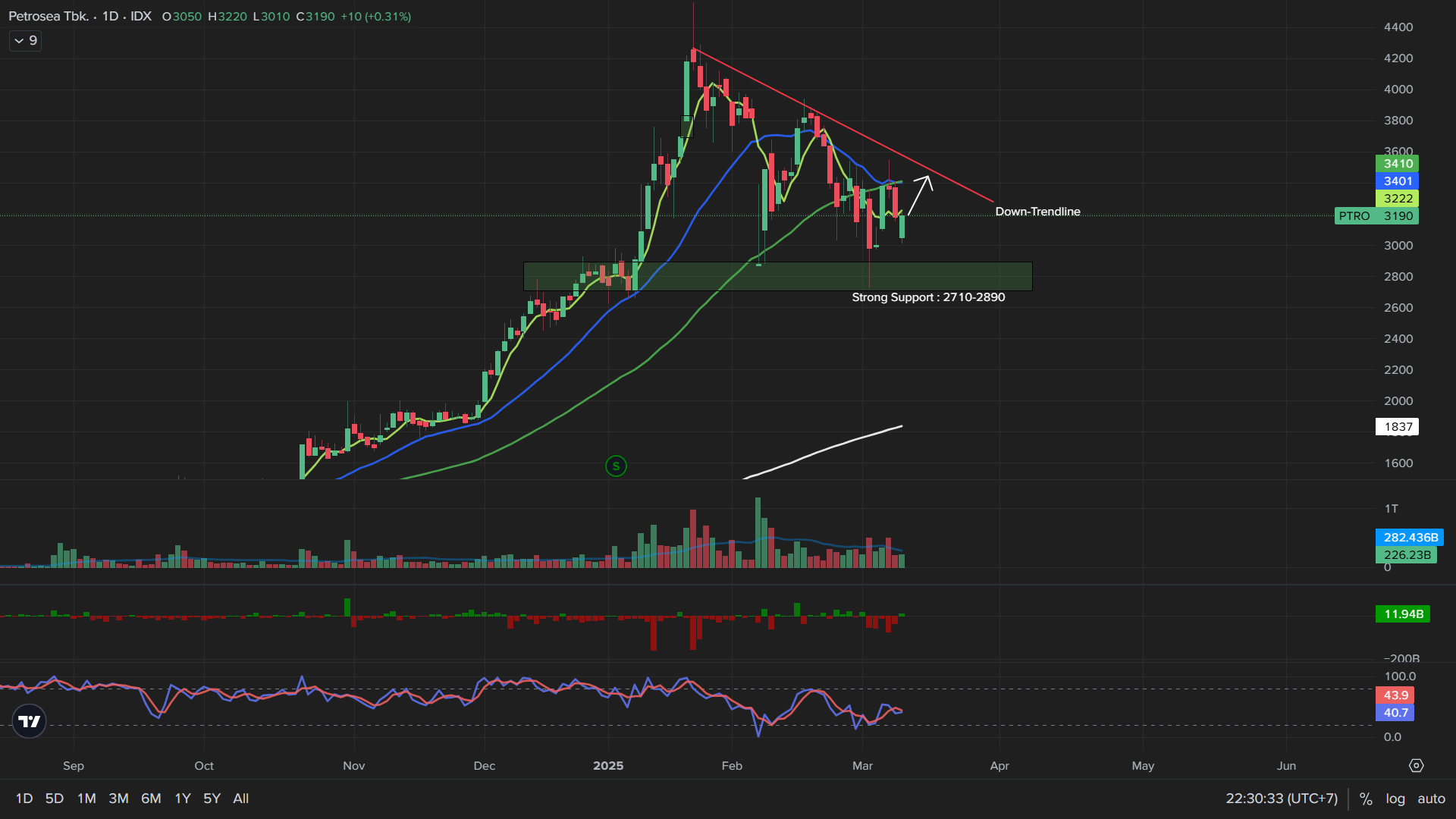Expand the collapsed indicators legend showing 9
Image resolution: width=1456 pixels, height=819 pixels.
click(25, 41)
